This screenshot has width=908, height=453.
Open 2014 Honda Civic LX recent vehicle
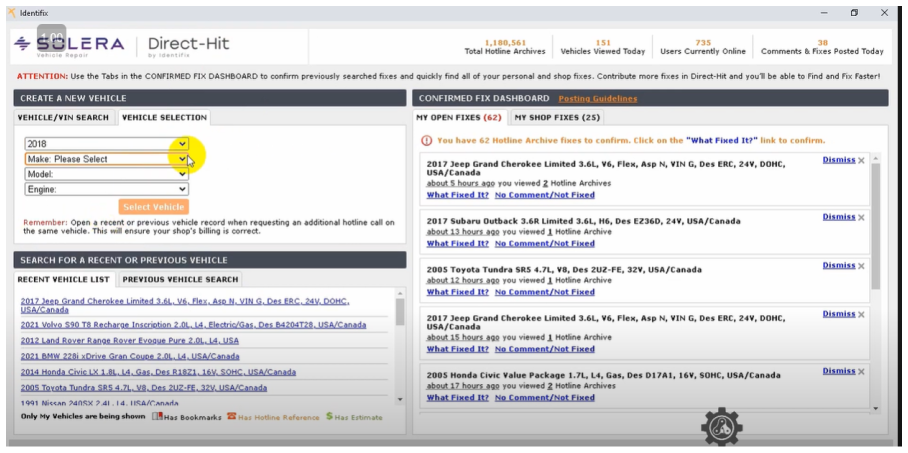click(x=158, y=372)
